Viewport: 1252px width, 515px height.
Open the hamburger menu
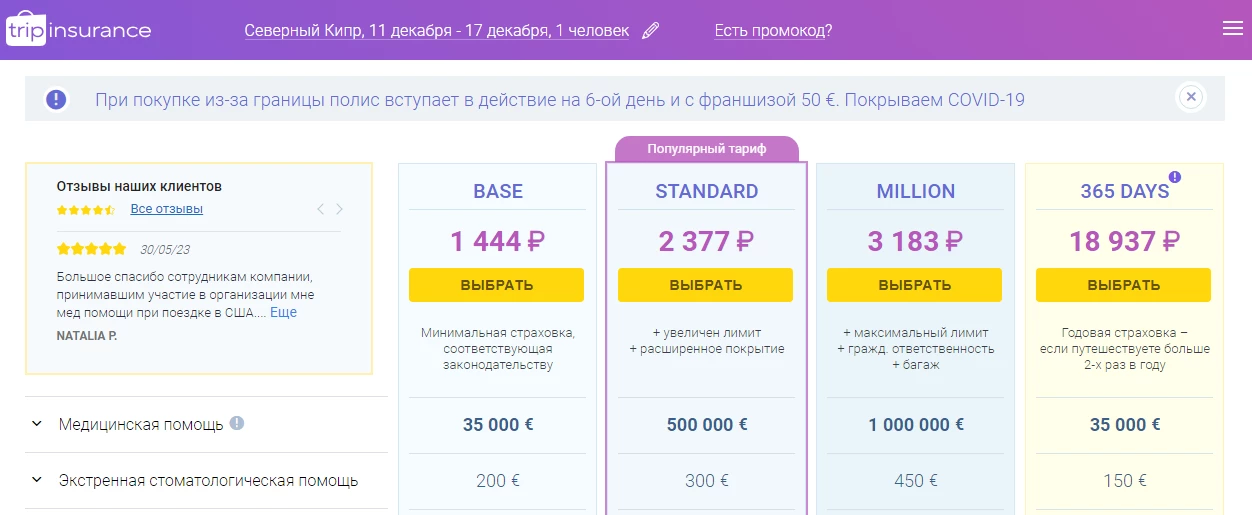tap(1232, 29)
